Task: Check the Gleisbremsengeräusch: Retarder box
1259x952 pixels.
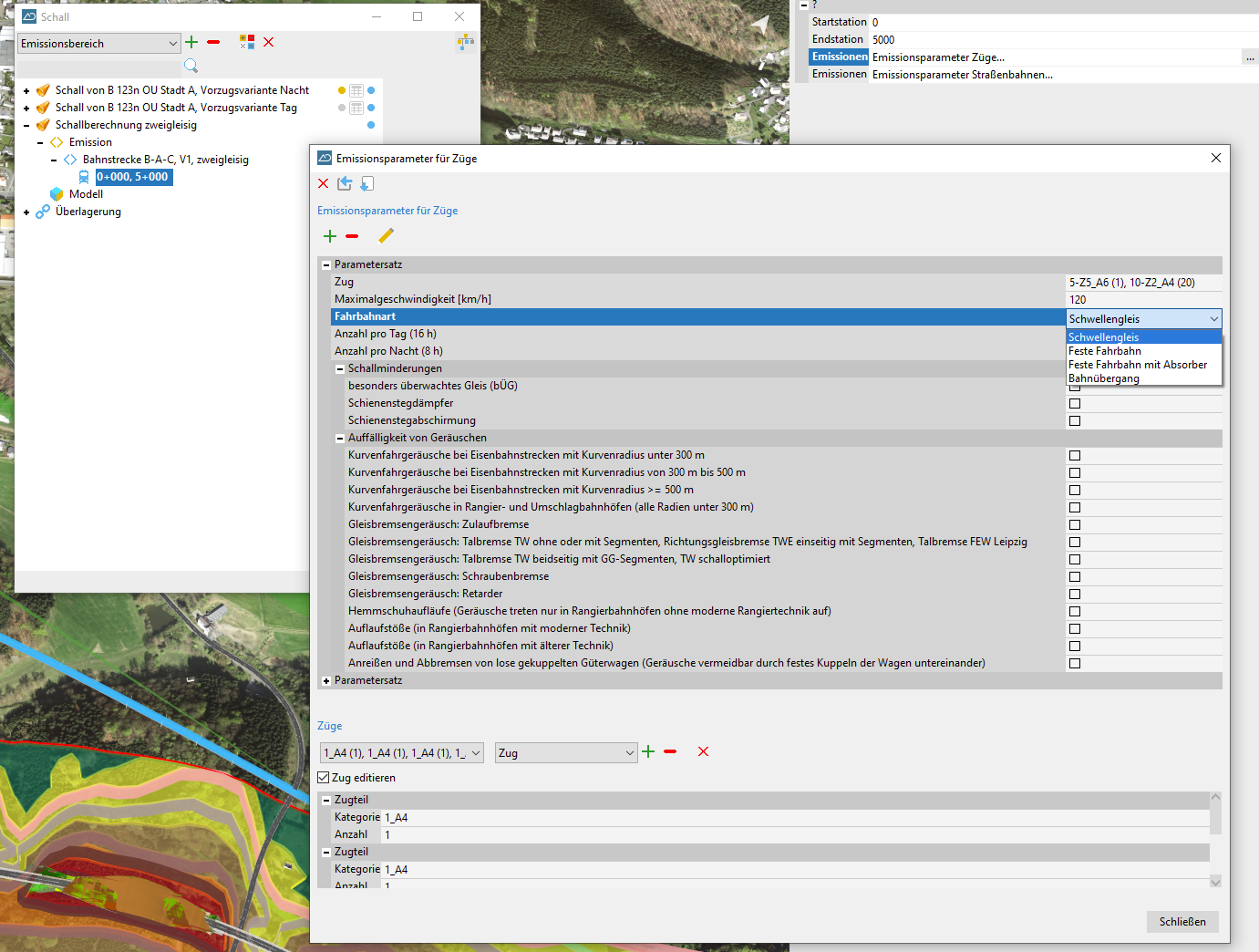Action: (x=1075, y=594)
